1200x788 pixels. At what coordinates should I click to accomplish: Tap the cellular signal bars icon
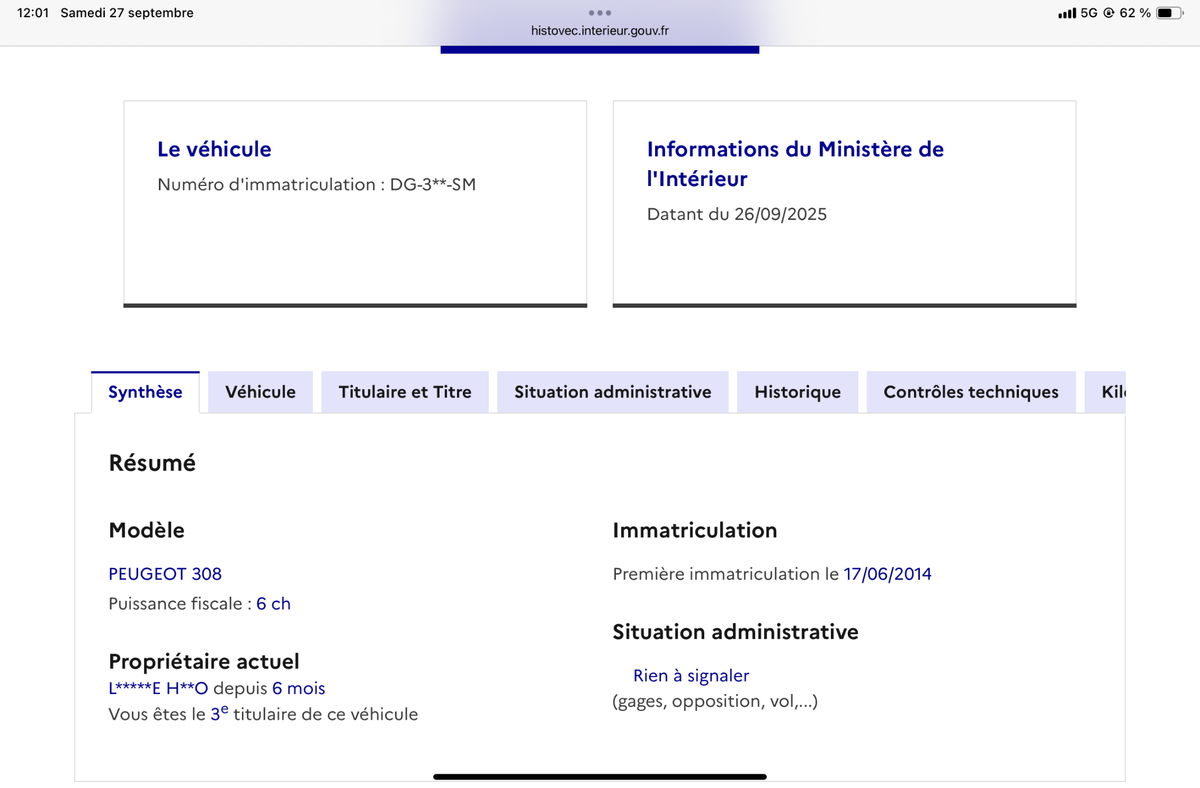tap(1067, 13)
